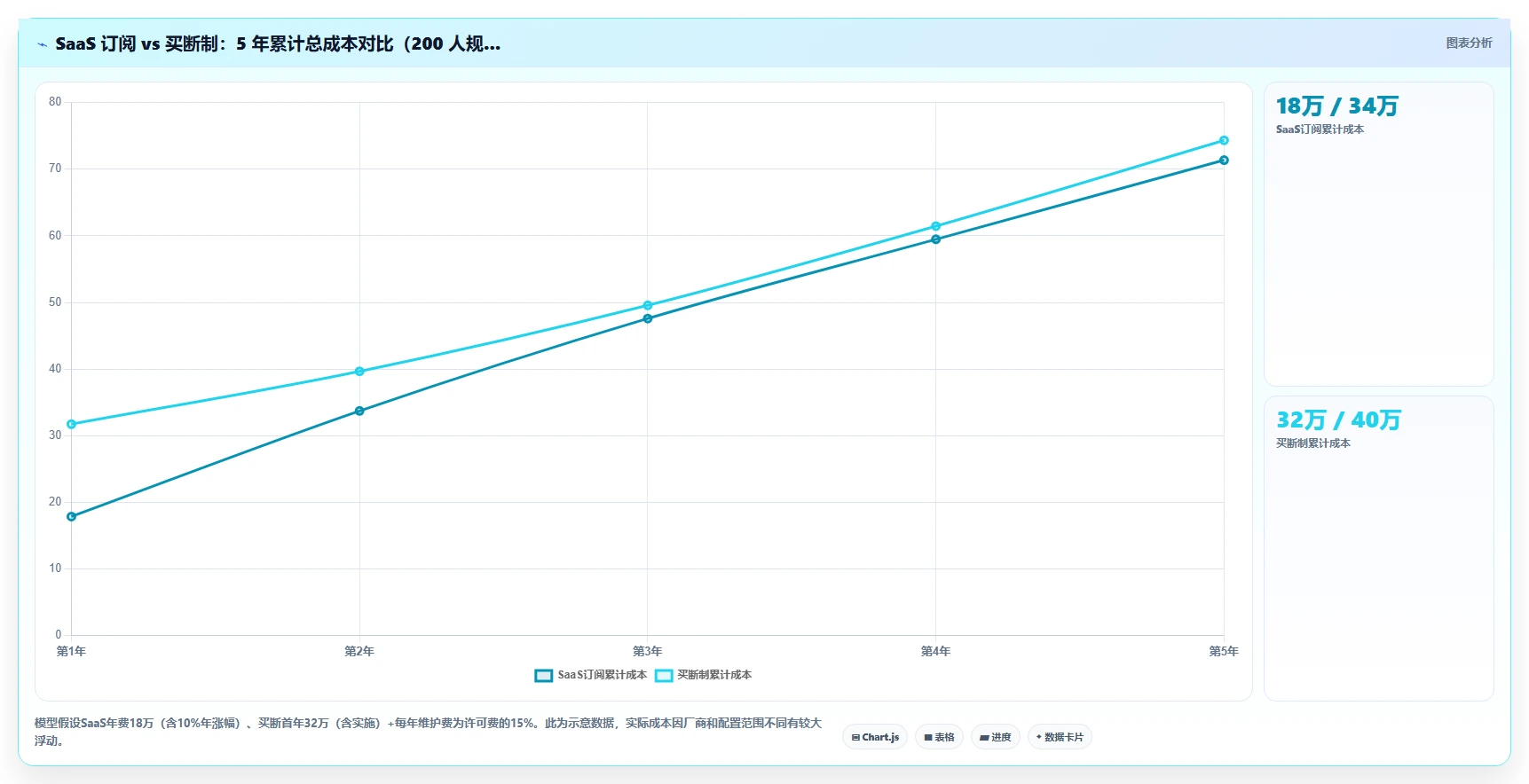Select SaaS data point at 第4年

coord(935,239)
